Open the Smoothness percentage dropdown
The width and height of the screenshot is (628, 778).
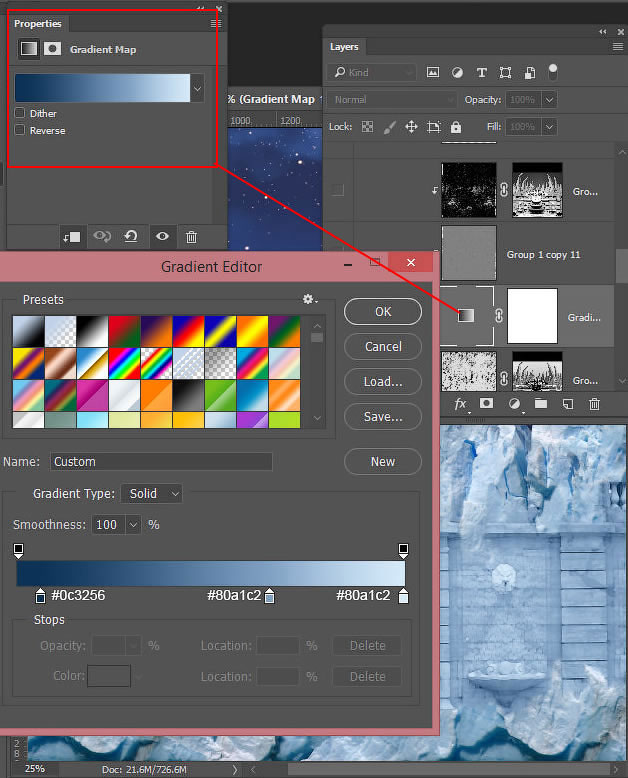[x=133, y=524]
